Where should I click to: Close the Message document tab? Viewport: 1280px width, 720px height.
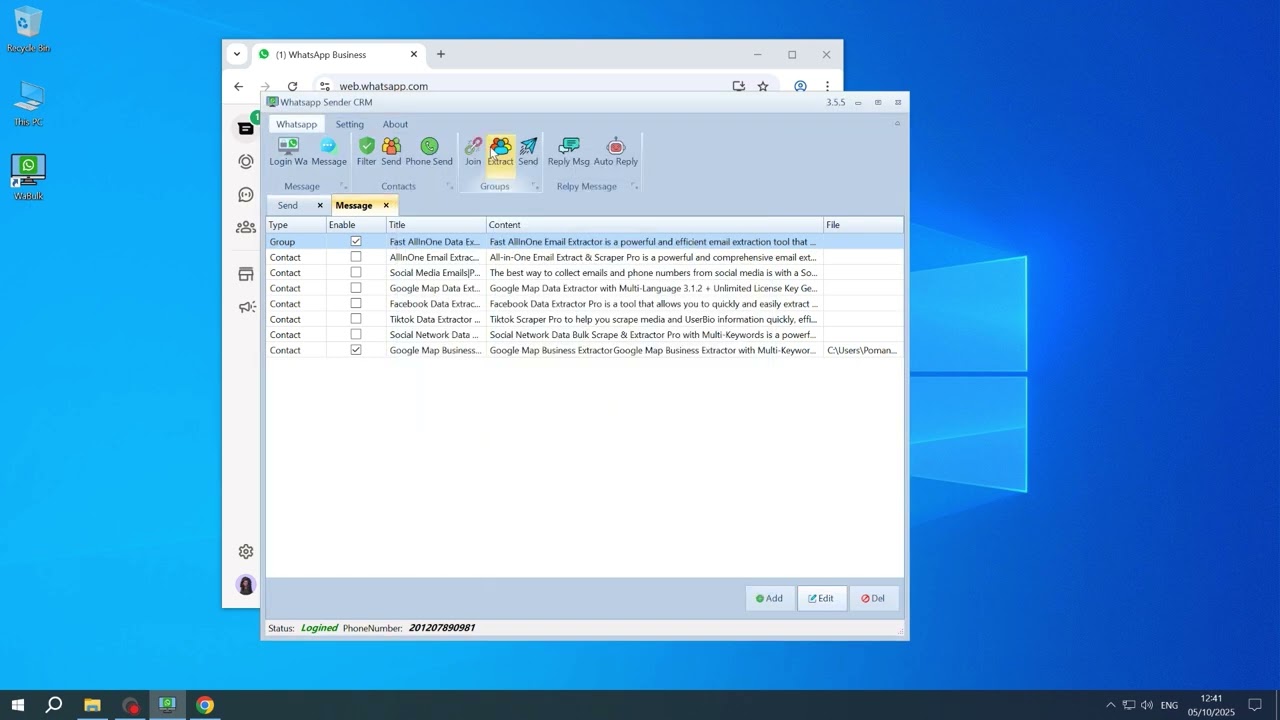pyautogui.click(x=386, y=205)
